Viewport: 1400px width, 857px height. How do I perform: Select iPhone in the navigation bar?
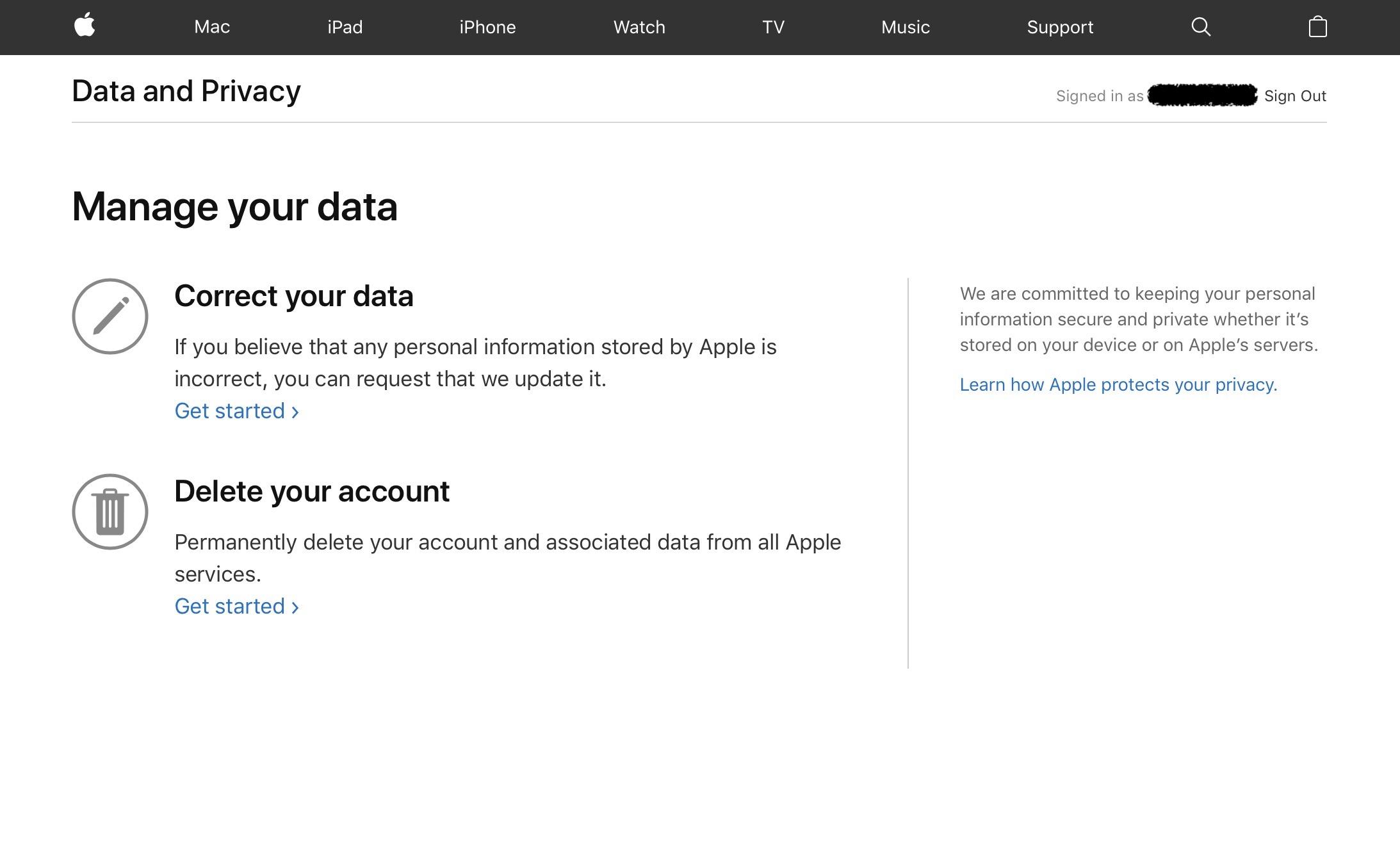487,27
